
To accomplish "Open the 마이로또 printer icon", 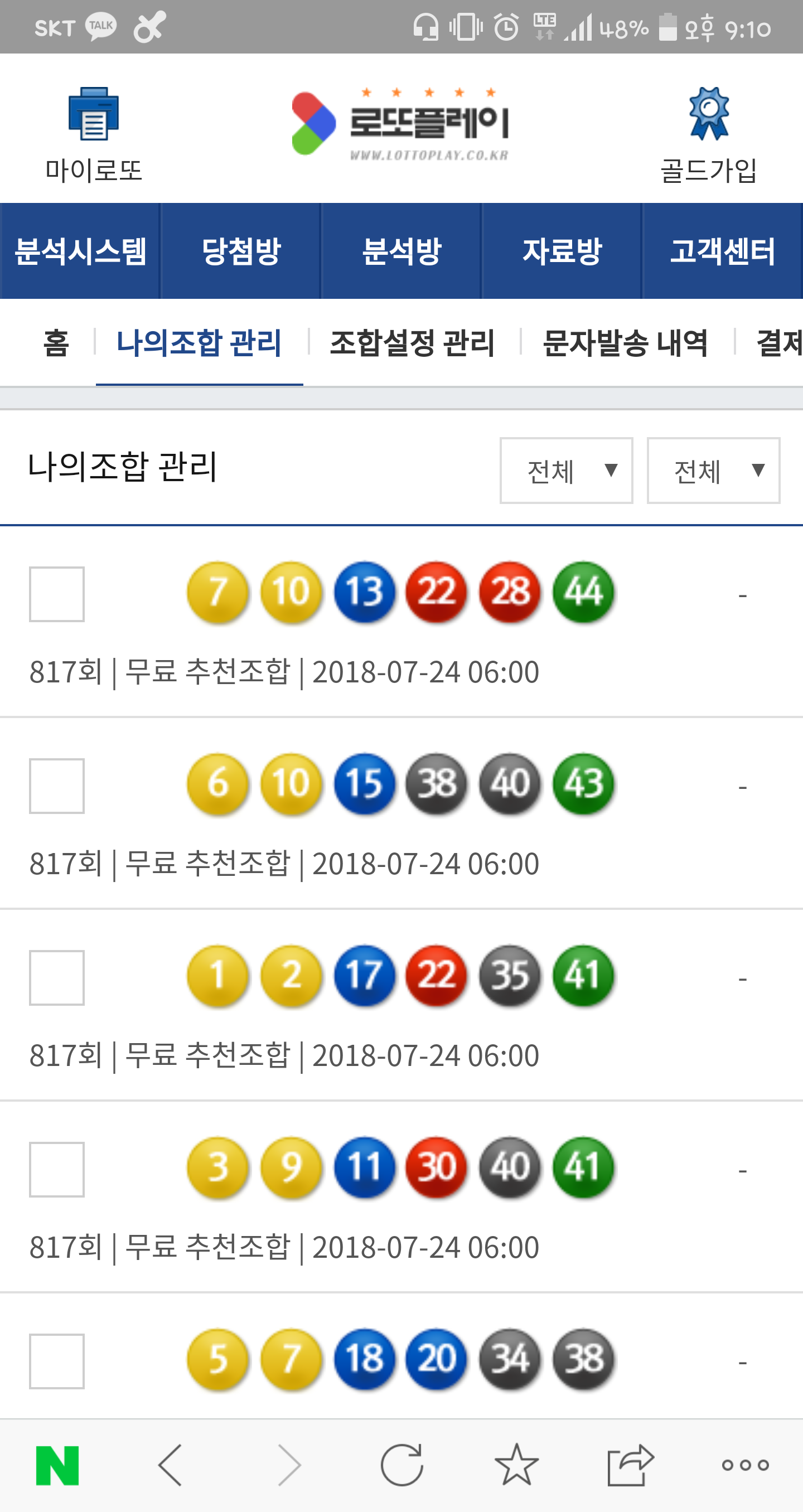I will pos(93,114).
